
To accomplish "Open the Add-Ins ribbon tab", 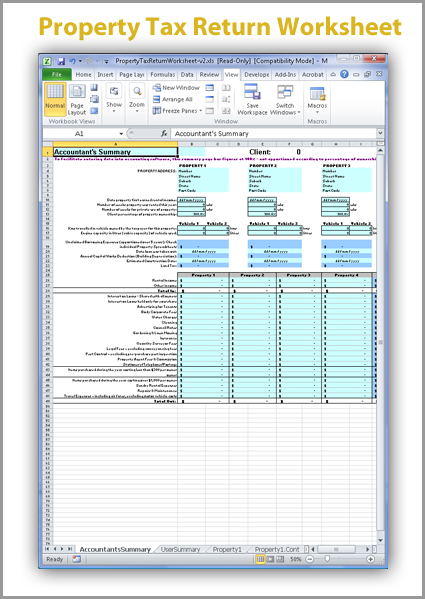I will [285, 74].
